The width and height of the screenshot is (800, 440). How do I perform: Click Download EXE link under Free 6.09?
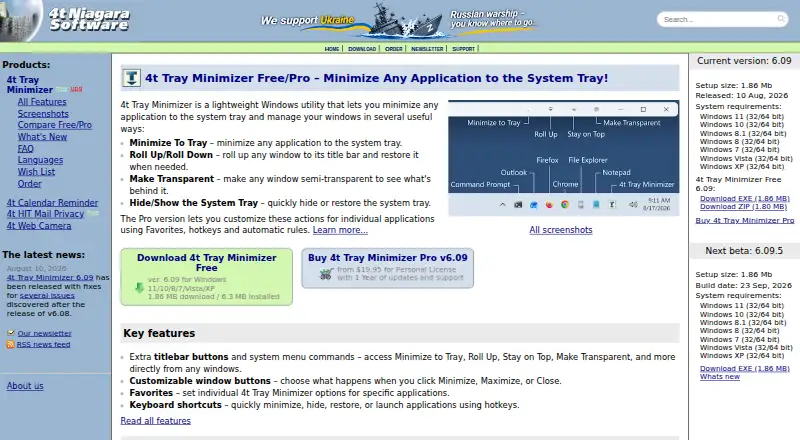point(744,199)
